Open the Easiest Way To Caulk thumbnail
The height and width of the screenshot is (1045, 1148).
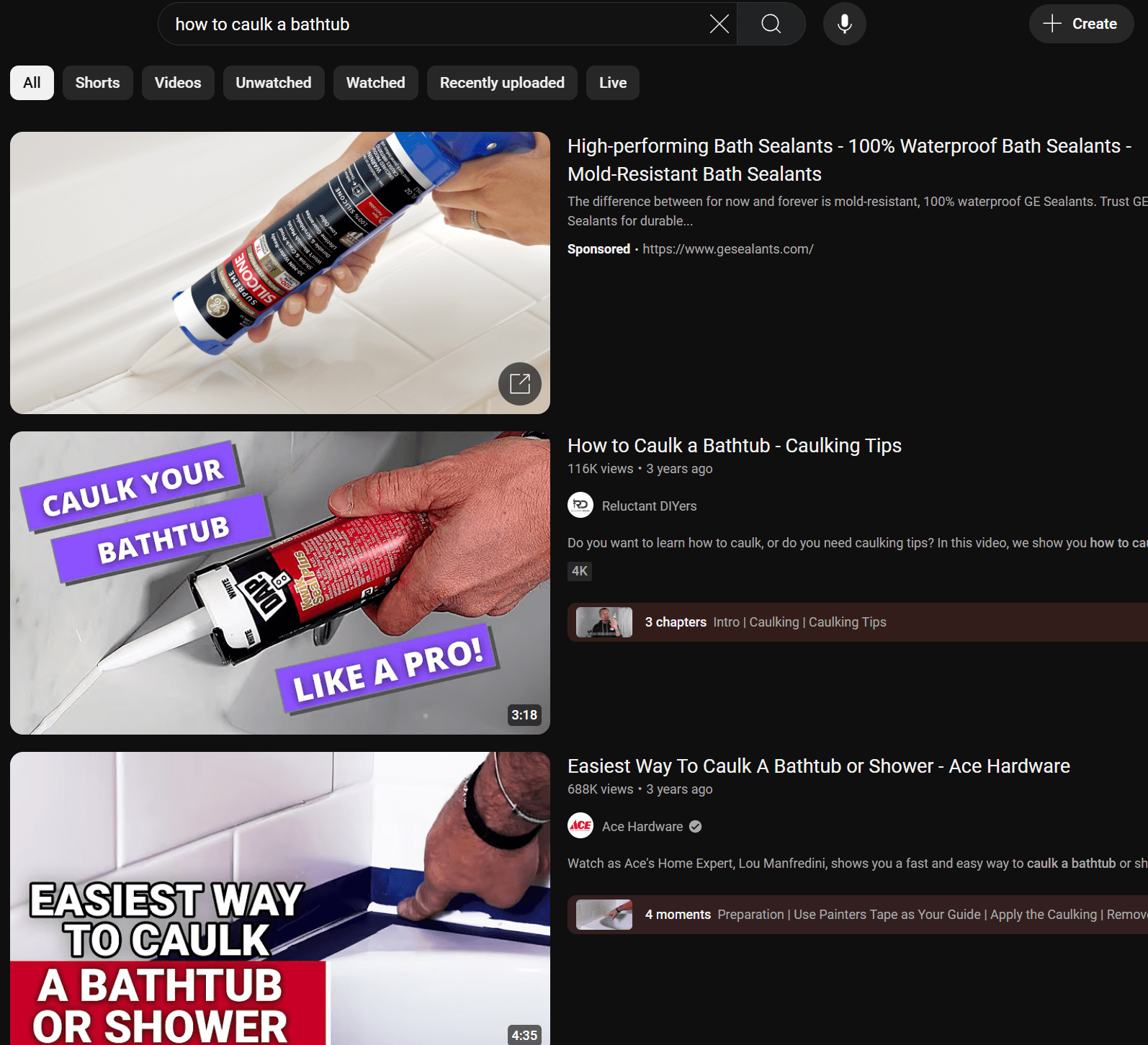point(280,898)
